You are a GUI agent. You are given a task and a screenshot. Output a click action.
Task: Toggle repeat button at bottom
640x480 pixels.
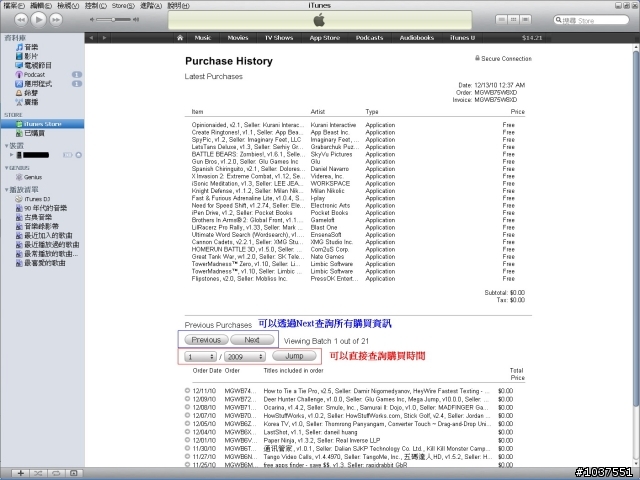(x=56, y=473)
